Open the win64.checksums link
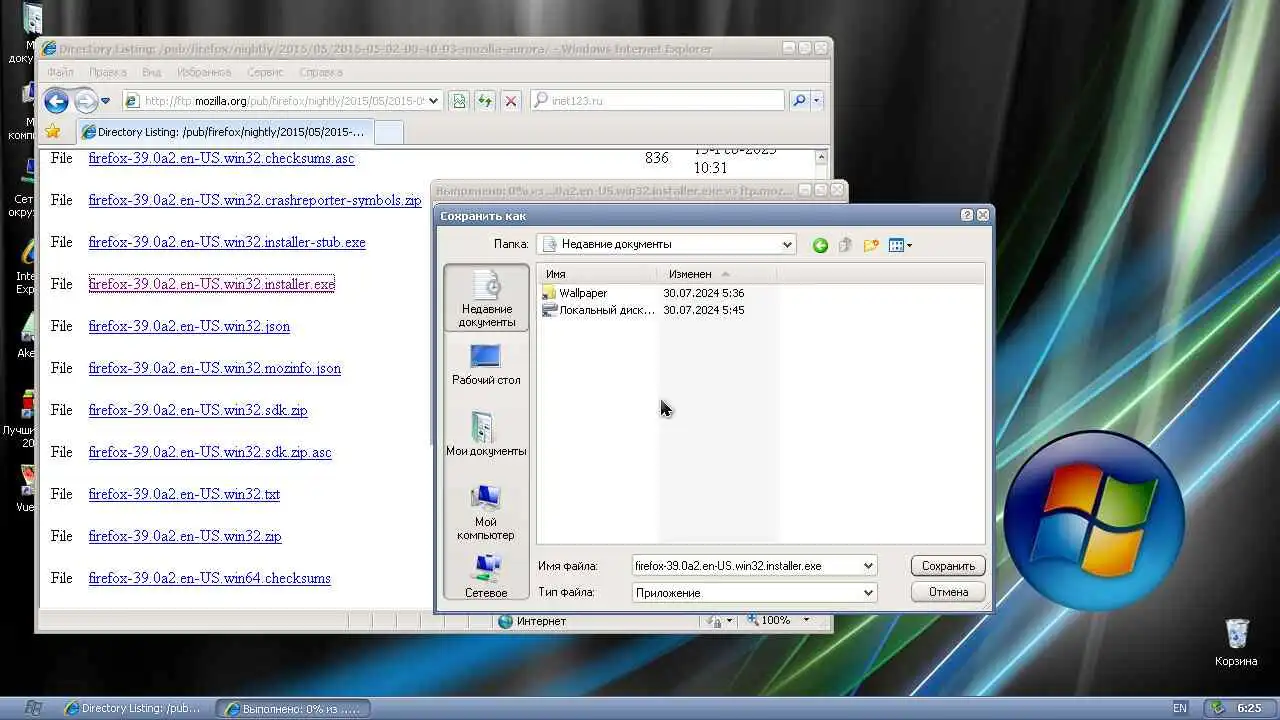The height and width of the screenshot is (720, 1280). tap(209, 578)
